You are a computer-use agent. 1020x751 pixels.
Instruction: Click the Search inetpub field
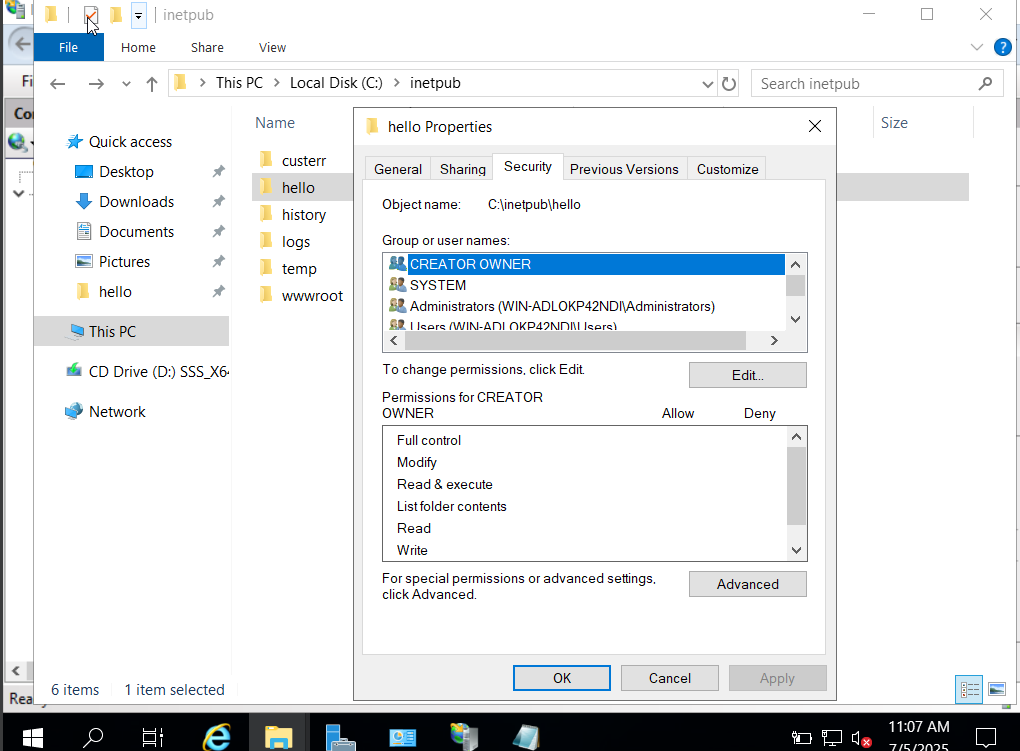click(868, 84)
